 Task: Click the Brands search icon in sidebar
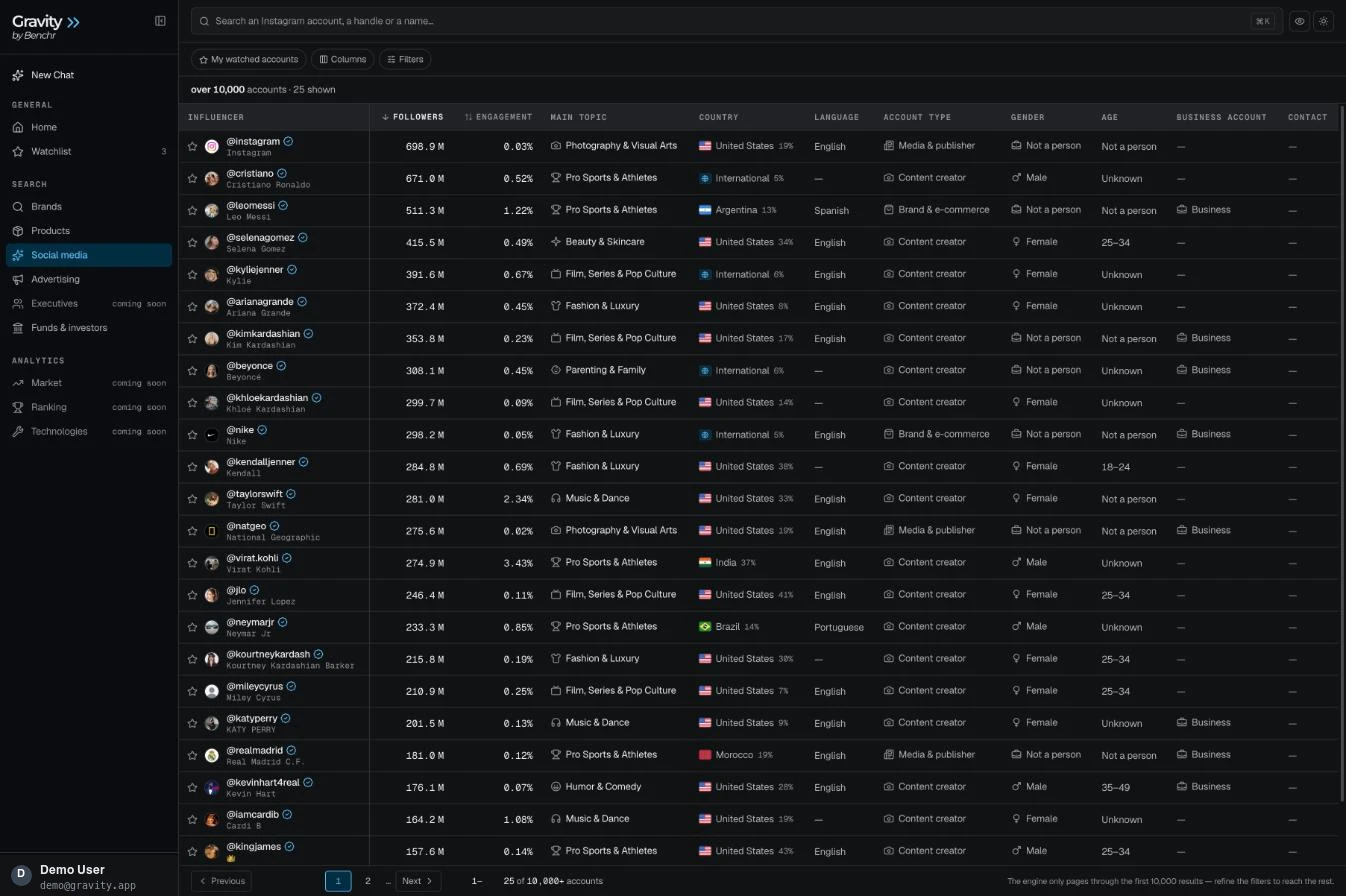click(18, 207)
